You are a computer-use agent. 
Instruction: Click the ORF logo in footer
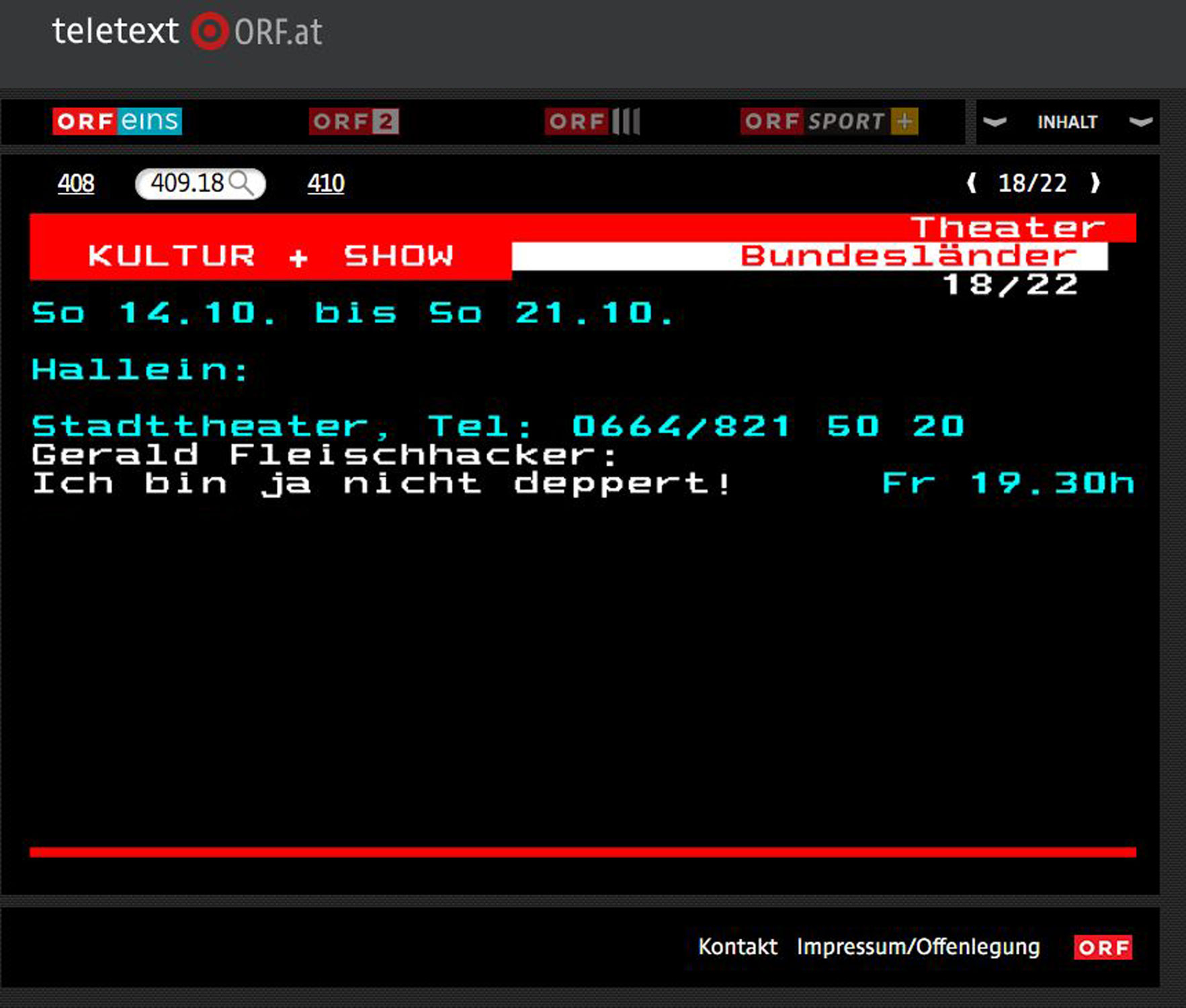click(x=1103, y=947)
